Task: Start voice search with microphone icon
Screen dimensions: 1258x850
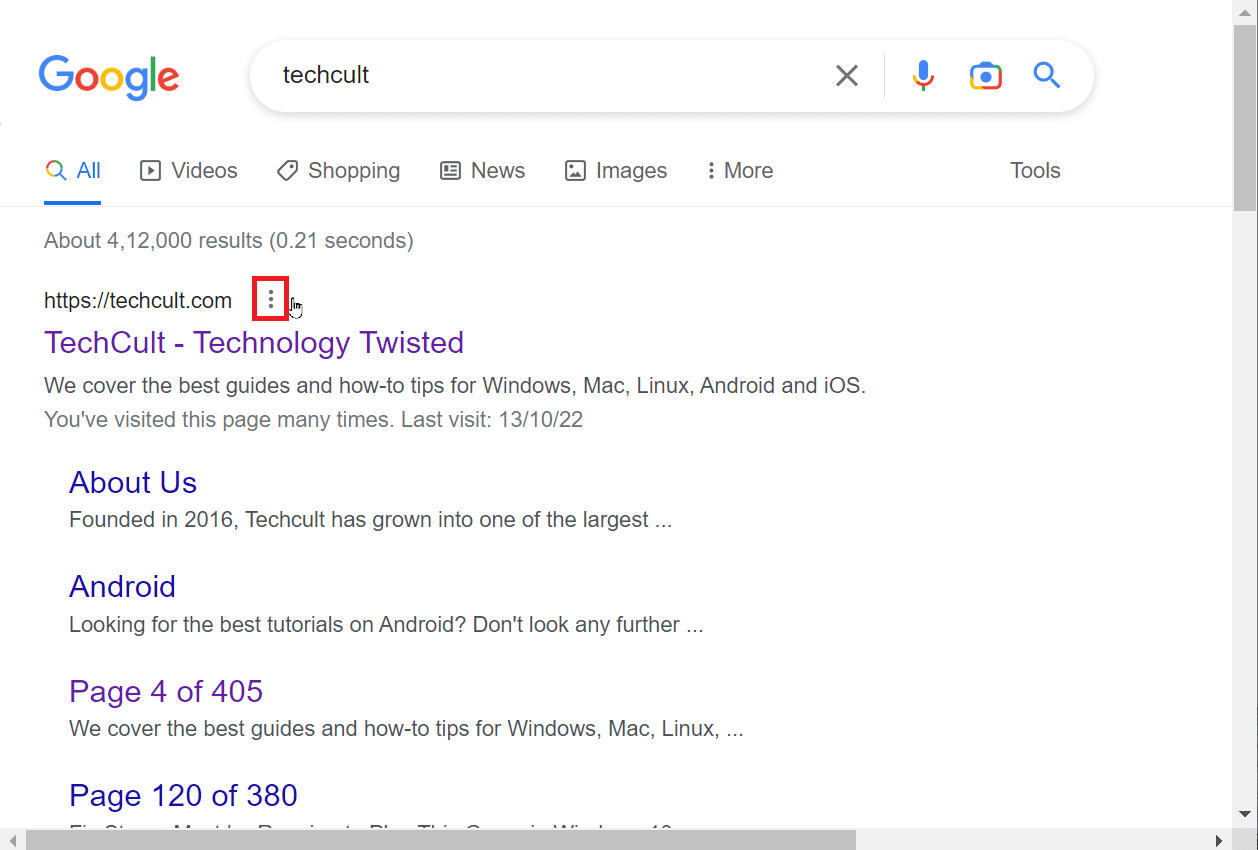Action: point(923,75)
